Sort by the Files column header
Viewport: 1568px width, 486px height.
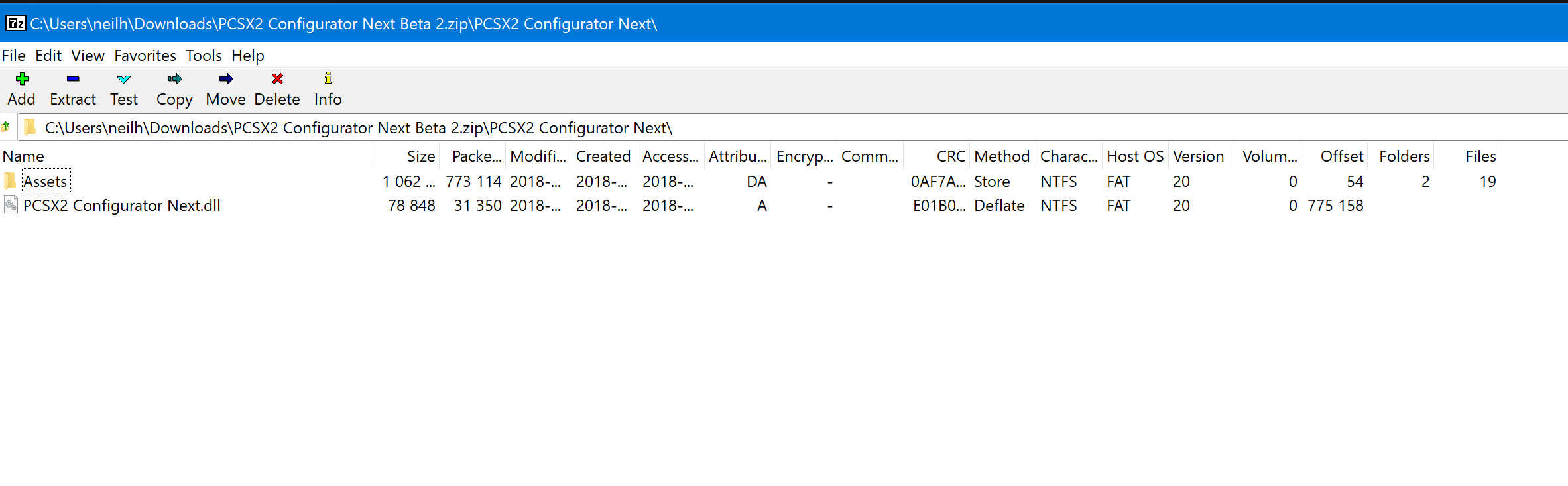(x=1467, y=156)
